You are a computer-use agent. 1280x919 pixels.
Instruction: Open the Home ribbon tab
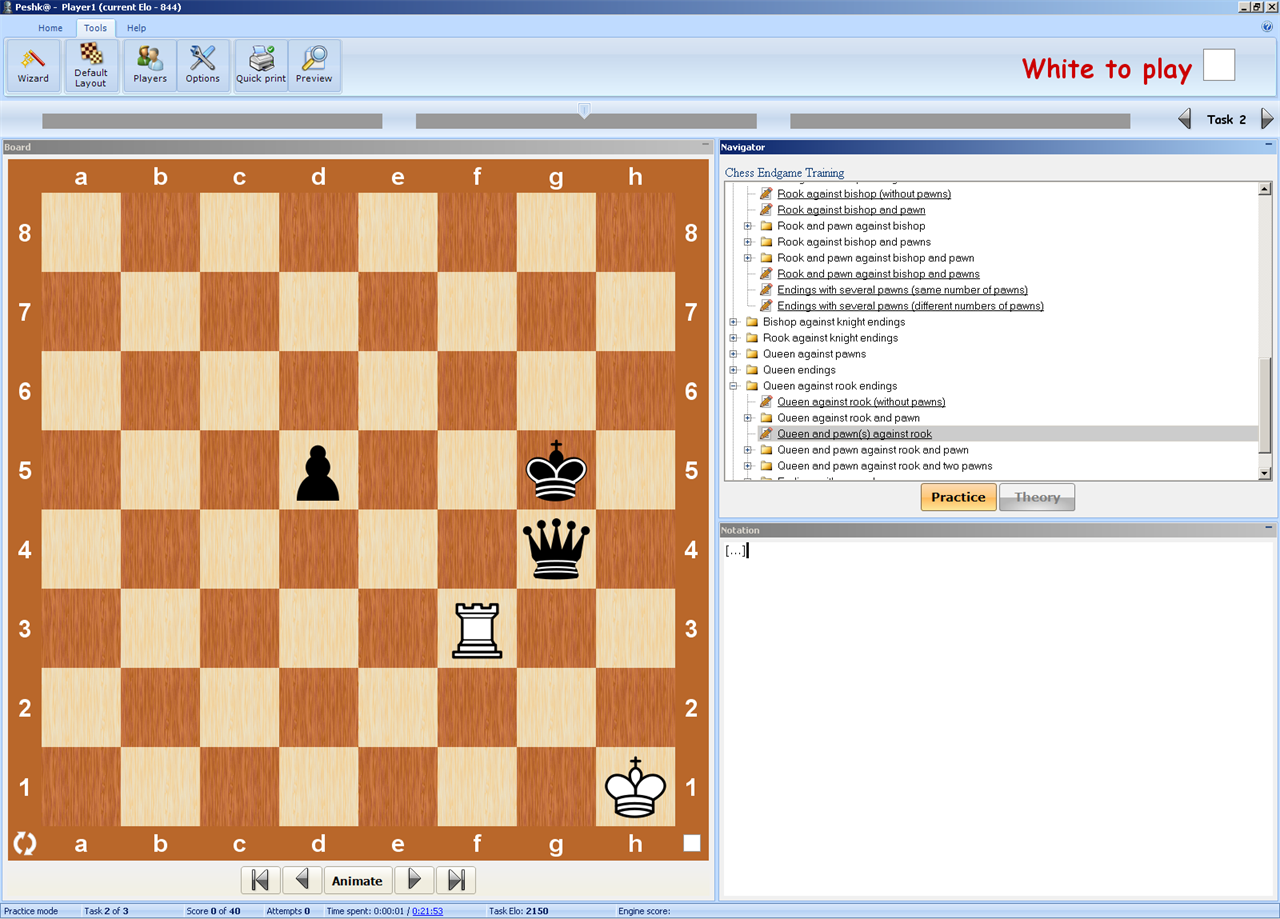(50, 28)
